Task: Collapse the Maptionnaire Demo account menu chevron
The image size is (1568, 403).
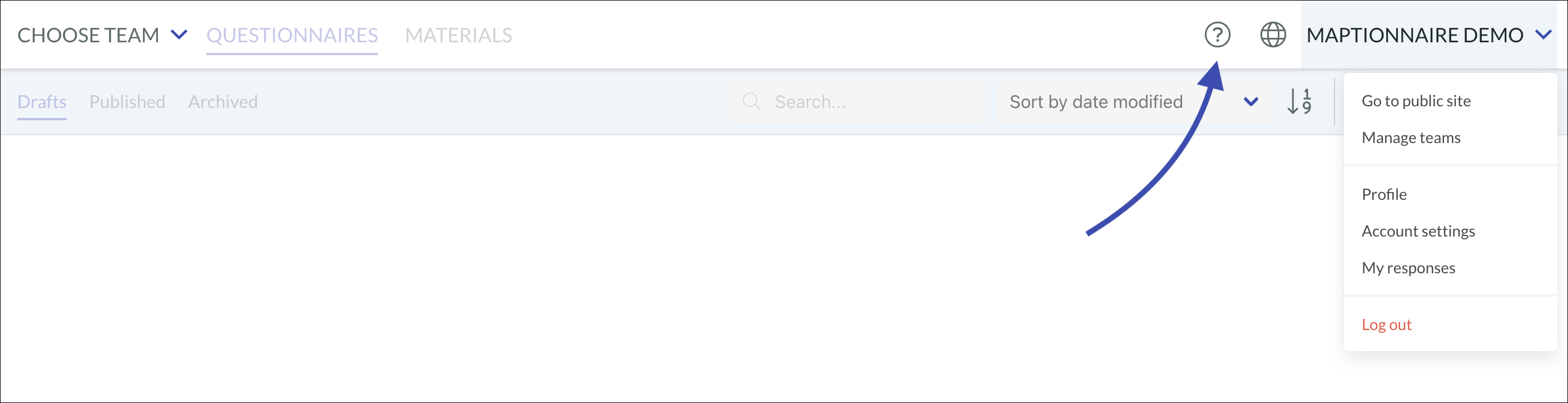Action: click(x=1544, y=35)
